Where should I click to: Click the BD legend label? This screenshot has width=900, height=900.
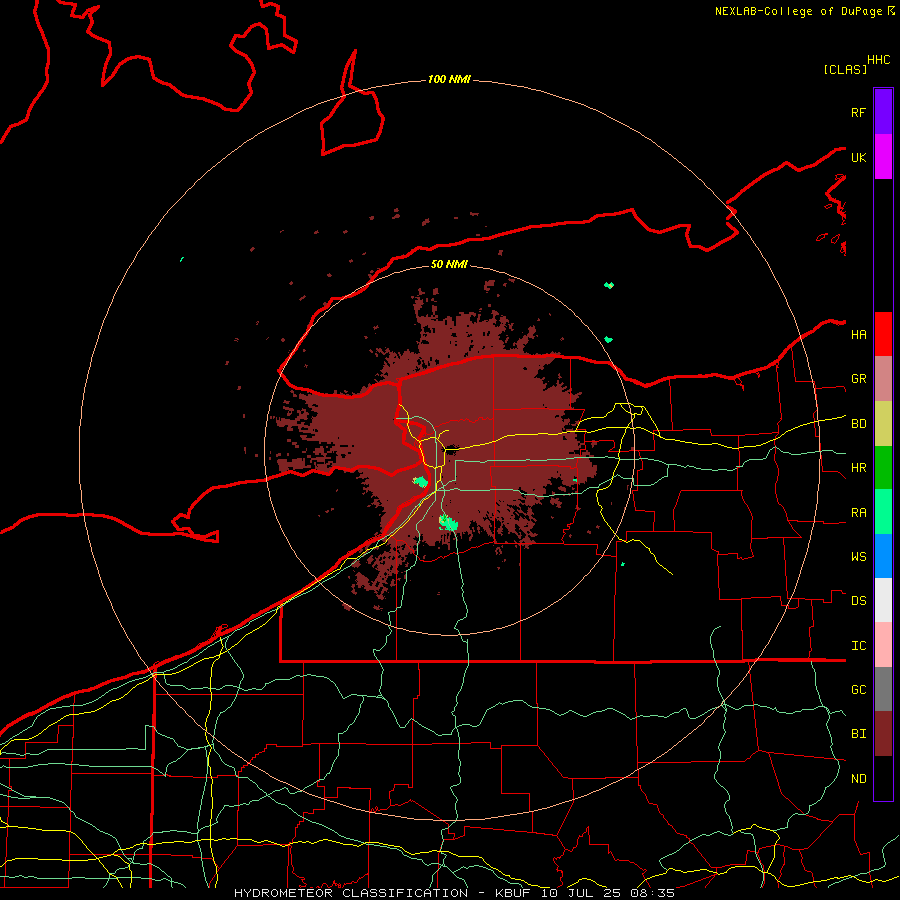(x=858, y=424)
